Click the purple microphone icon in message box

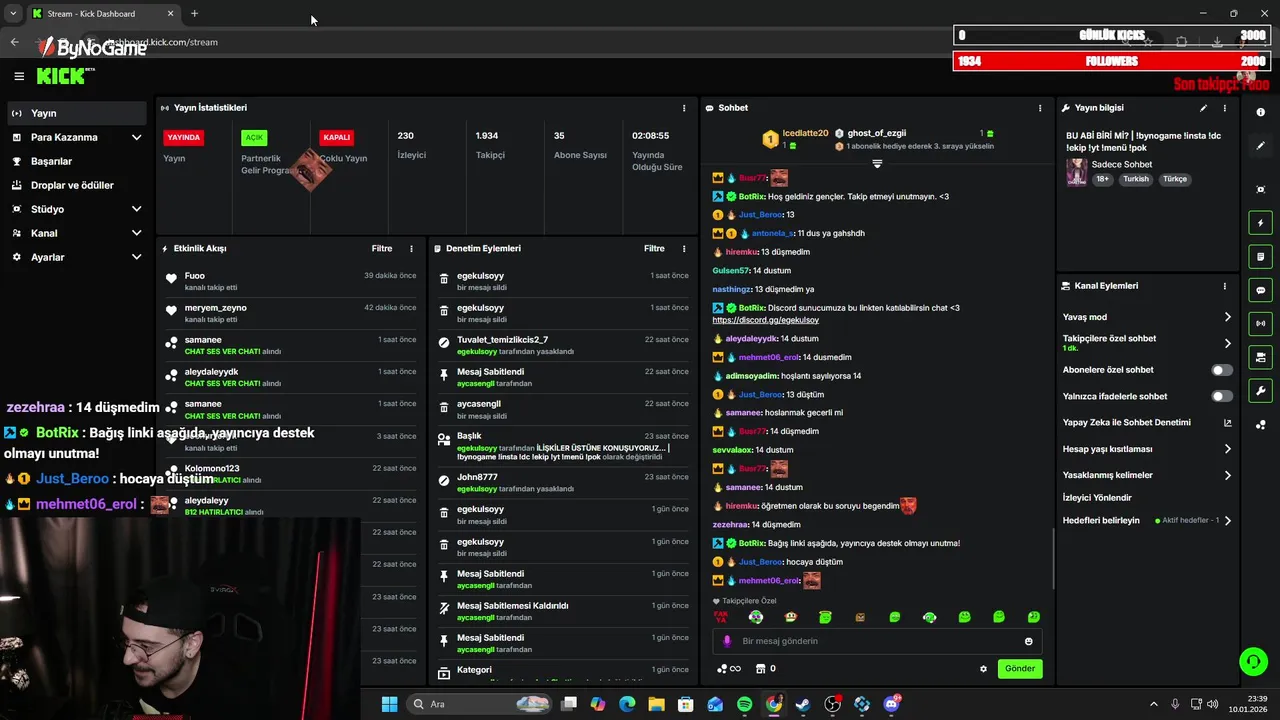click(x=727, y=641)
